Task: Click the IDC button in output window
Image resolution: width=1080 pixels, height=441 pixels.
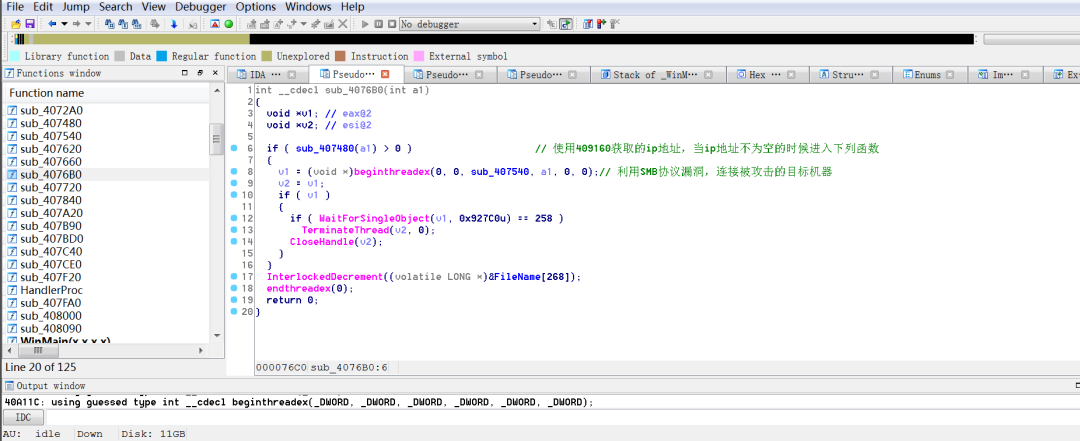Action: 22,417
